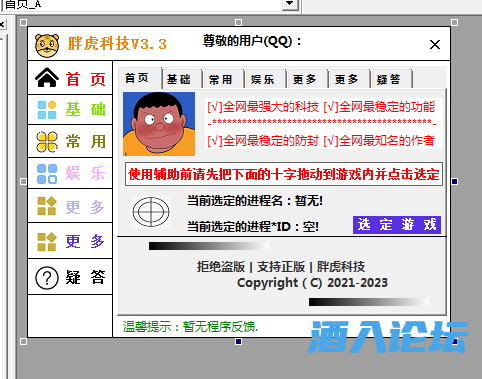Image resolution: width=482 pixels, height=379 pixels.
Task: Click 拒绝盗版 | 支持正版 | 胖虎科技 text
Action: (x=281, y=267)
